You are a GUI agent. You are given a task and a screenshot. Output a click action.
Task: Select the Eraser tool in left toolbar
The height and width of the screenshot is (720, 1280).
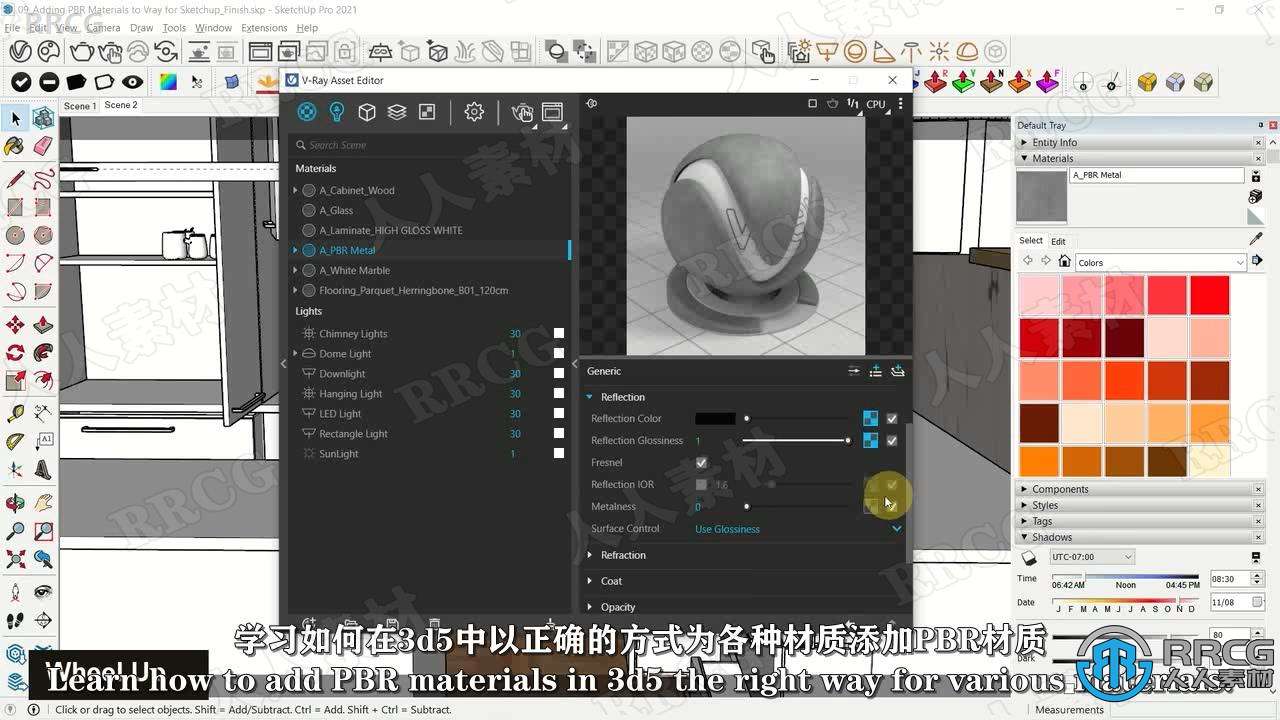[x=43, y=146]
